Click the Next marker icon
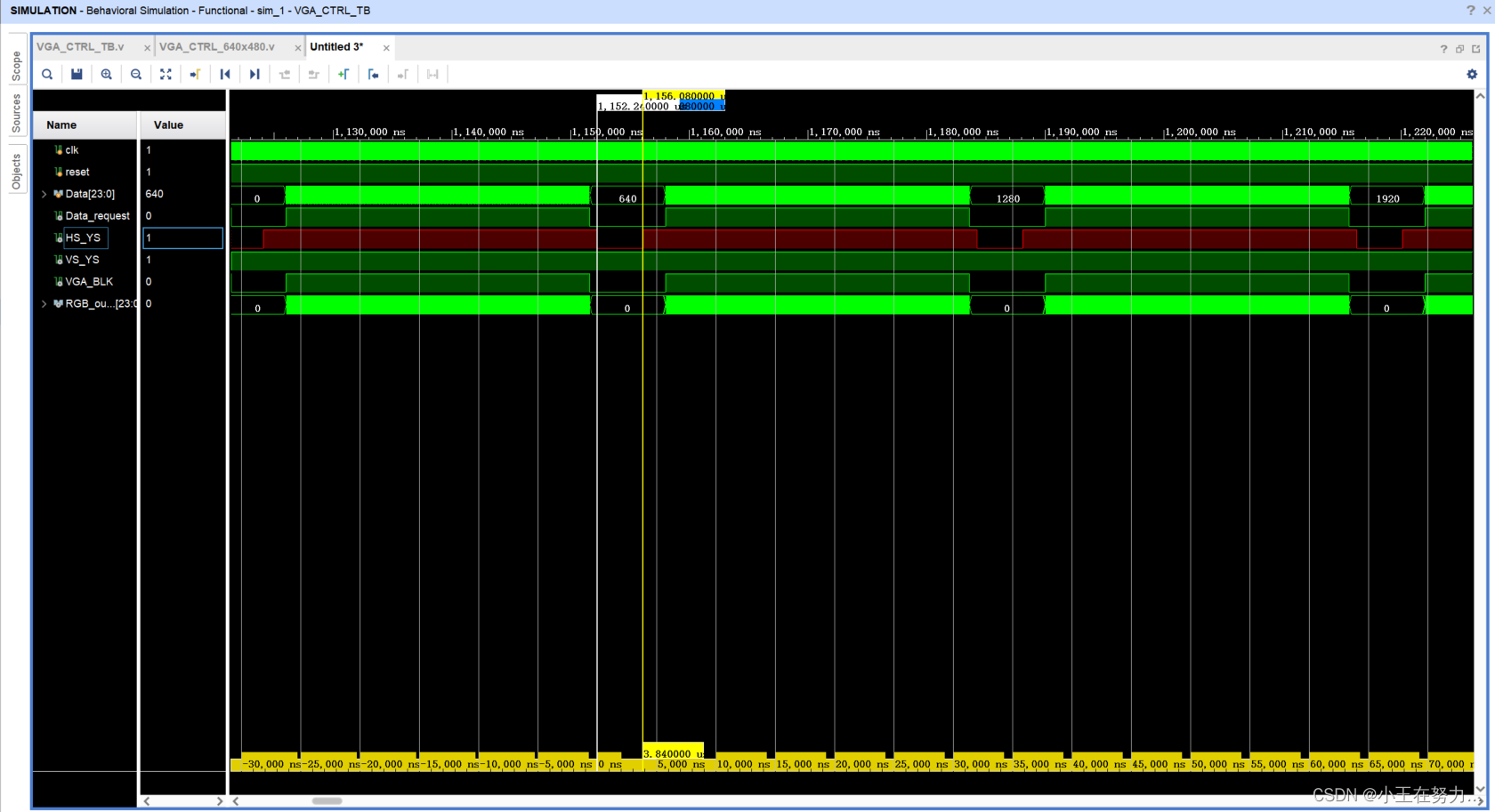 403,75
